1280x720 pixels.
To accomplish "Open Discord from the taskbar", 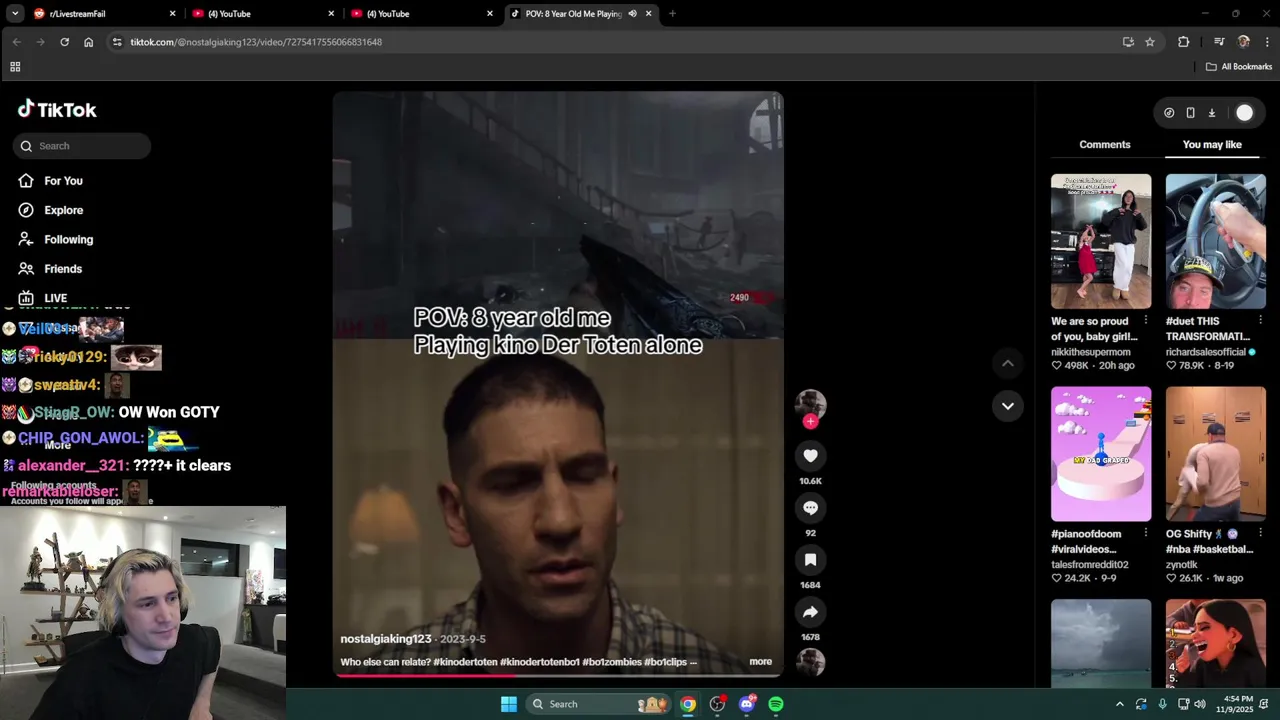I will click(747, 704).
